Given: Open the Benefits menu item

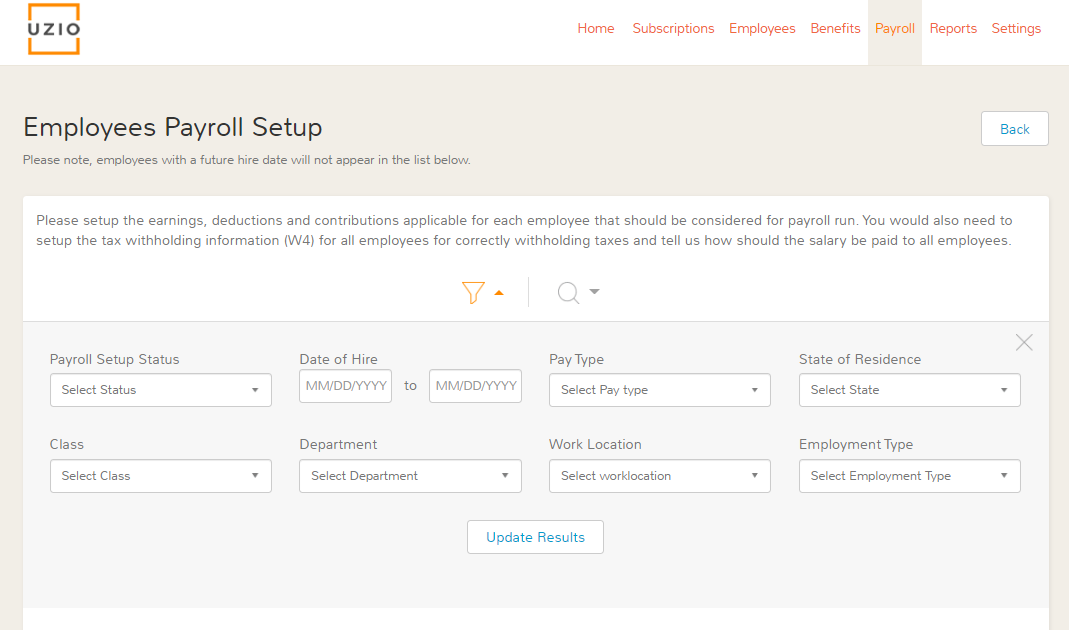Looking at the screenshot, I should 835,29.
